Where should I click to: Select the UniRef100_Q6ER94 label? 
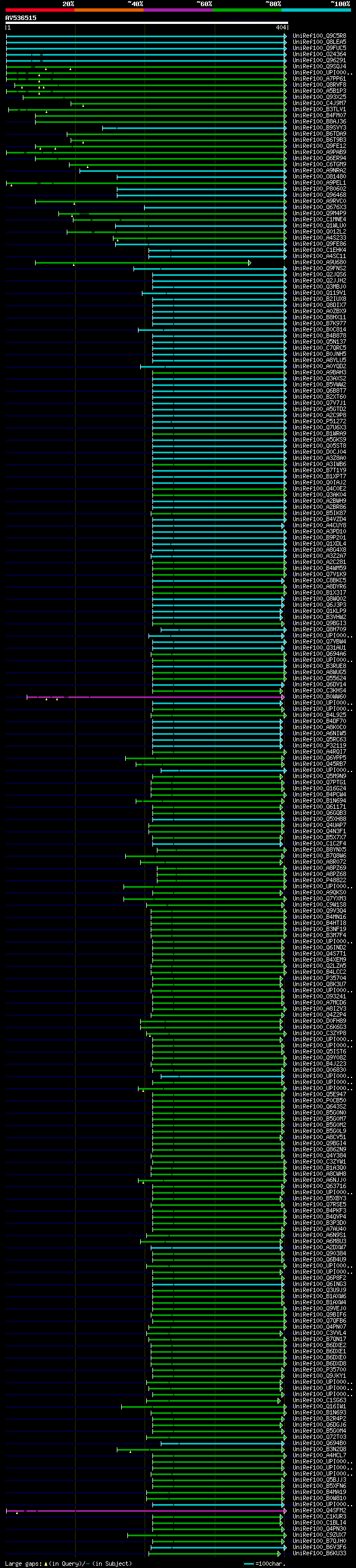(x=319, y=159)
